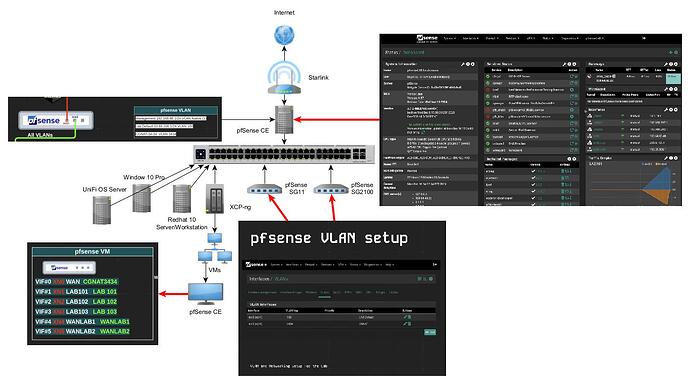
Task: Select the Starlink router icon
Action: point(284,78)
